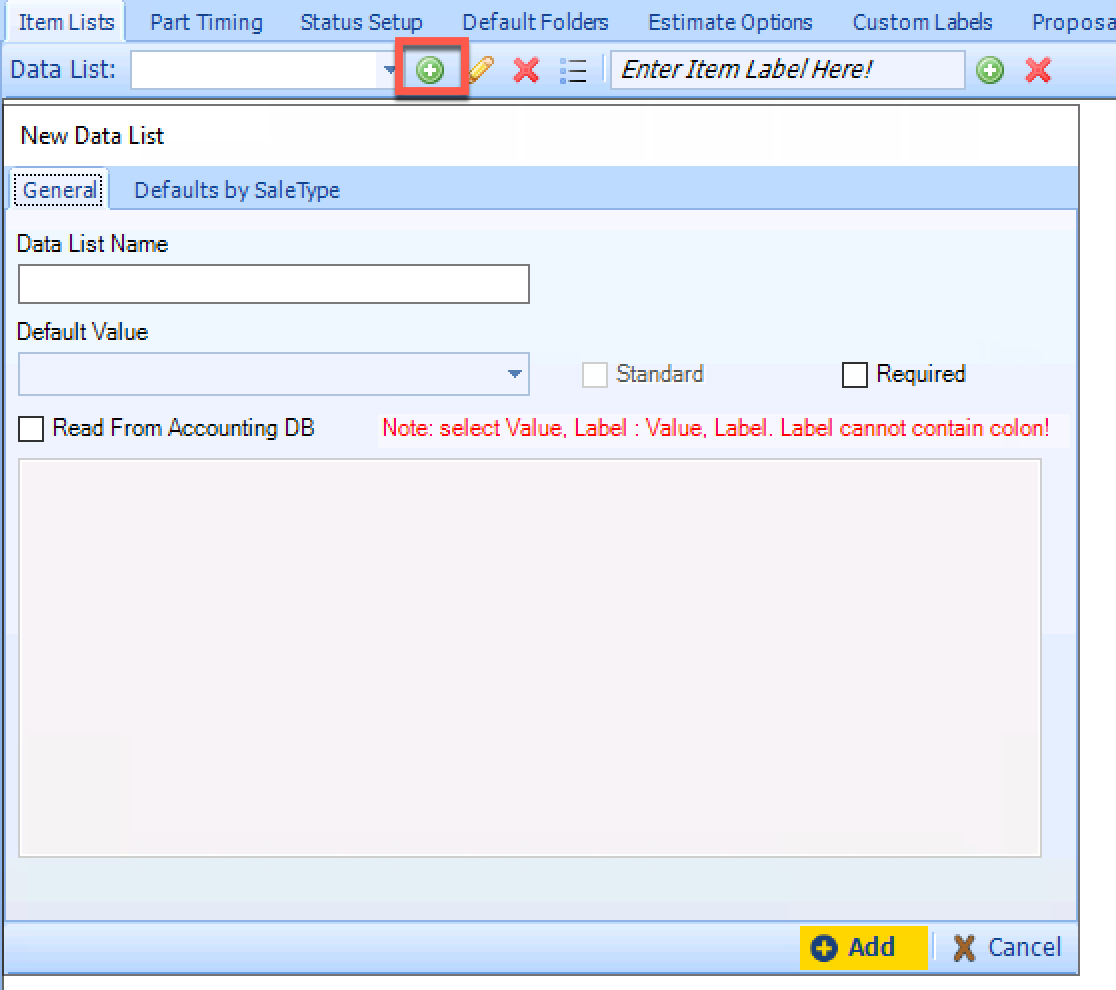
Task: Select the General tab
Action: 60,190
